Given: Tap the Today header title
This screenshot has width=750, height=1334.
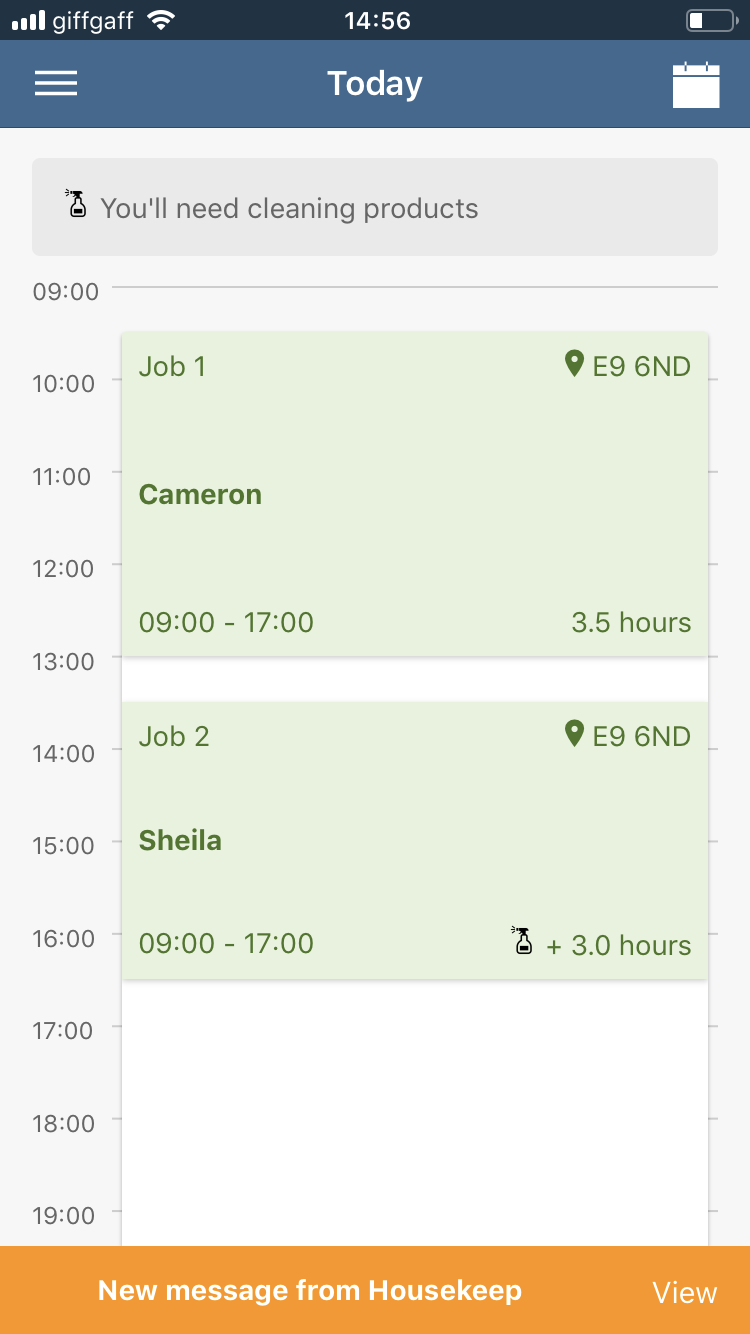Looking at the screenshot, I should point(375,84).
